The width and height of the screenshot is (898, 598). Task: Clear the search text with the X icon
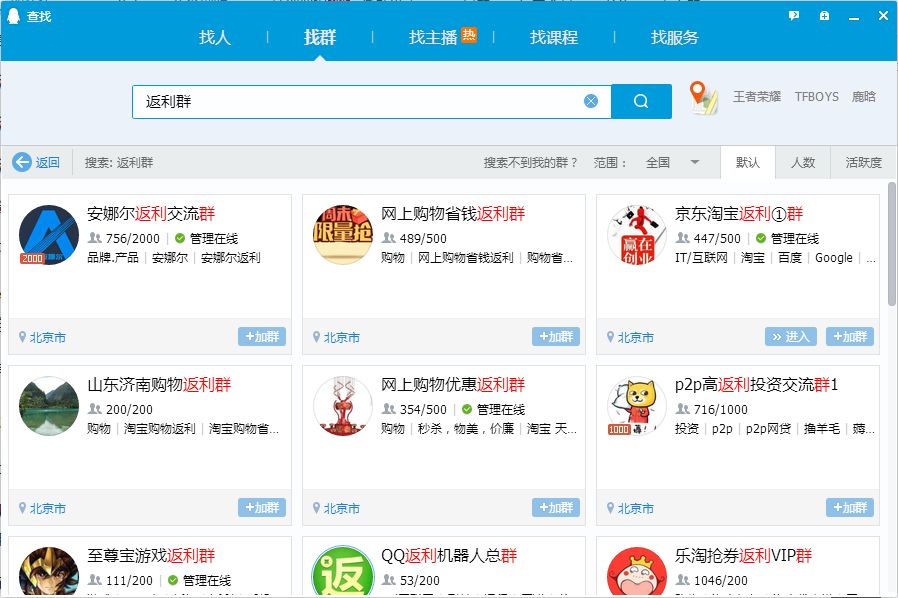[x=590, y=101]
